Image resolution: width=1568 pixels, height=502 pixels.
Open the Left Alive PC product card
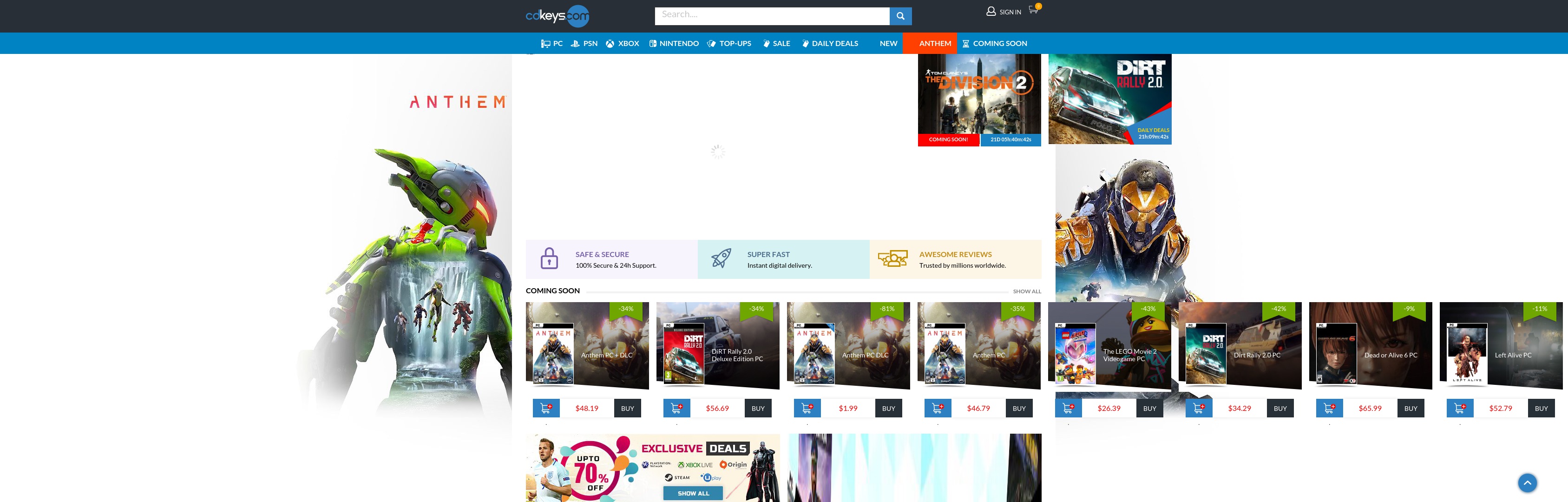point(1501,345)
